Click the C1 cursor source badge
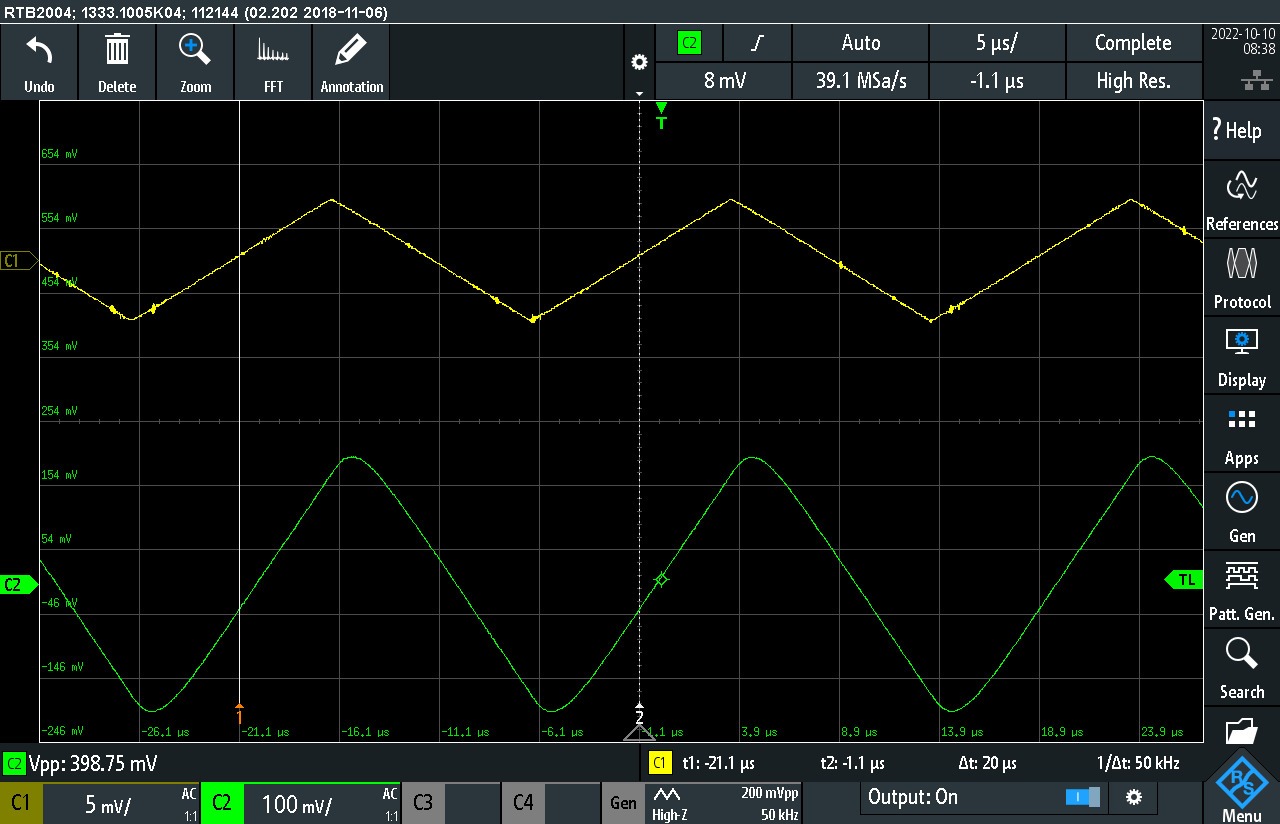 [659, 763]
